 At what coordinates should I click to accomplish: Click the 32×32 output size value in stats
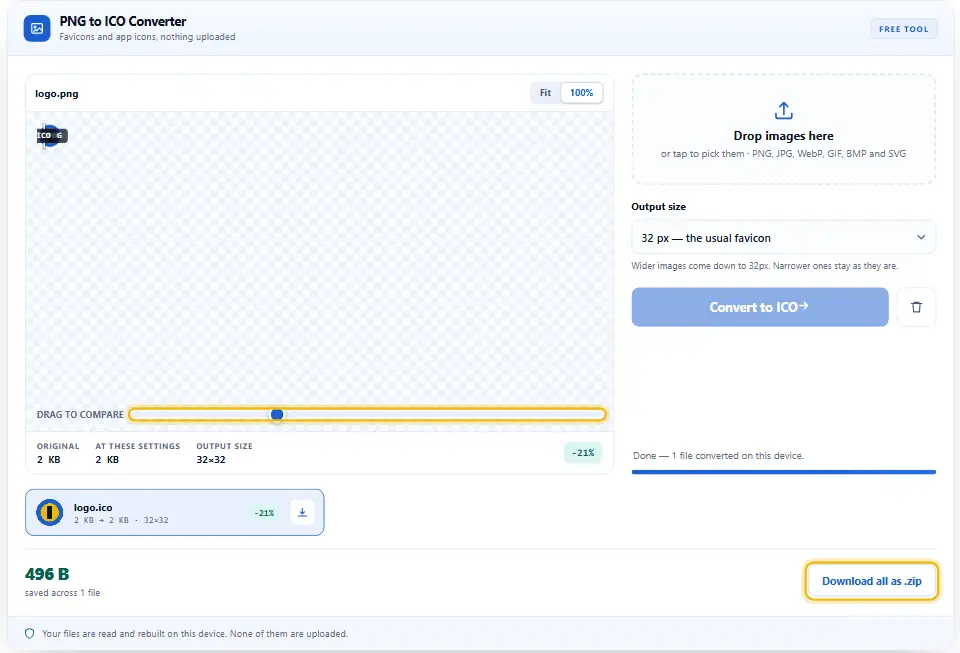tap(211, 460)
